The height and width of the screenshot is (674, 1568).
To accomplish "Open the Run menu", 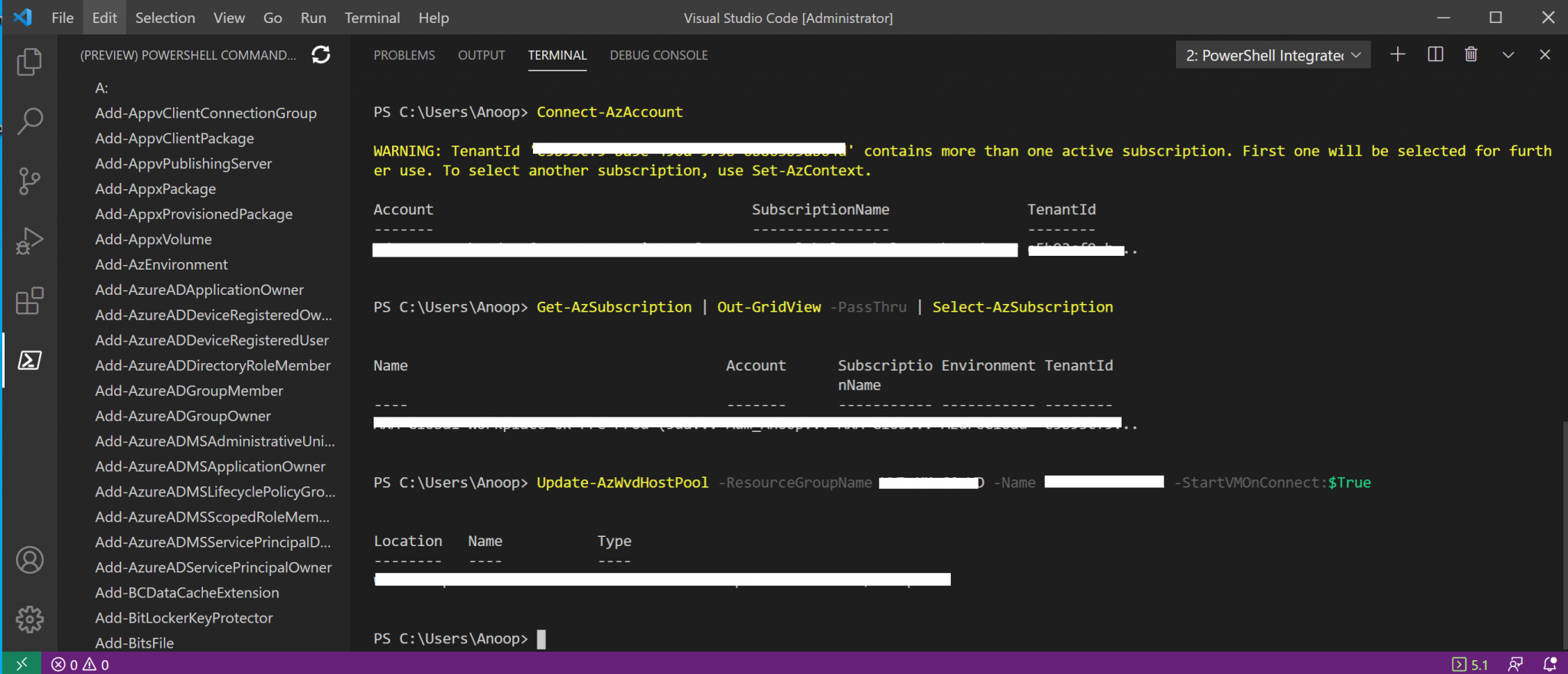I will click(x=313, y=18).
